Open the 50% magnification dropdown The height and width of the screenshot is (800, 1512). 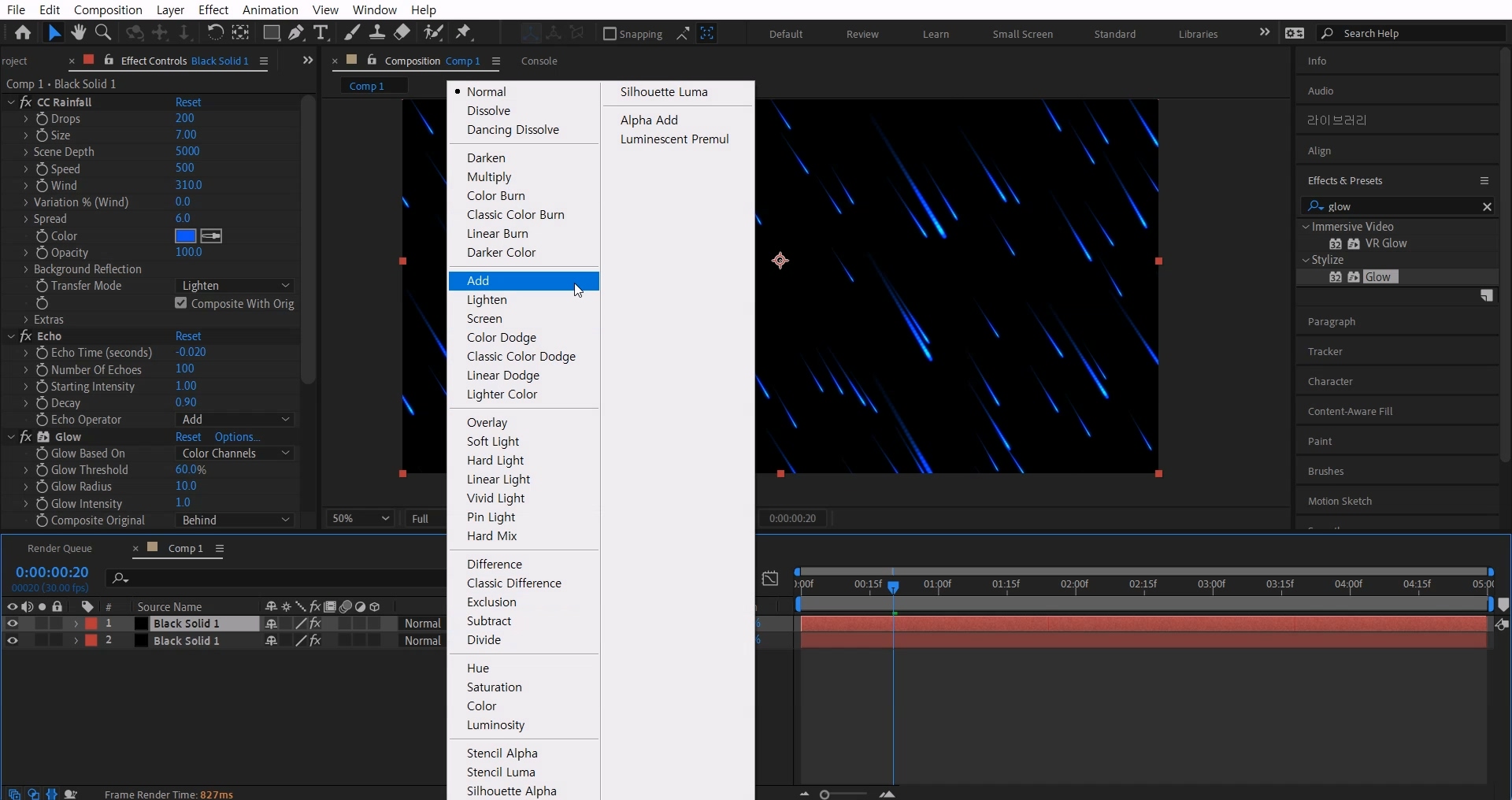(360, 518)
